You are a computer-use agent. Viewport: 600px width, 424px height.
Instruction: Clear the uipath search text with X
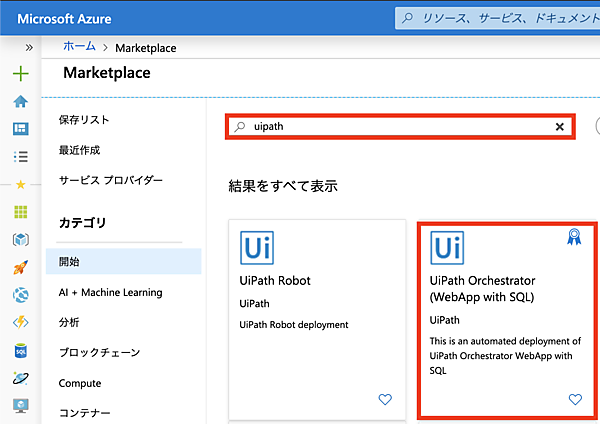click(x=560, y=127)
